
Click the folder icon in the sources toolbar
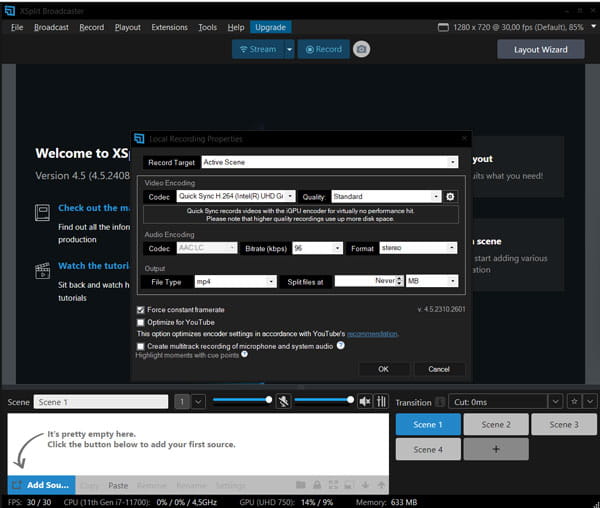[301, 485]
